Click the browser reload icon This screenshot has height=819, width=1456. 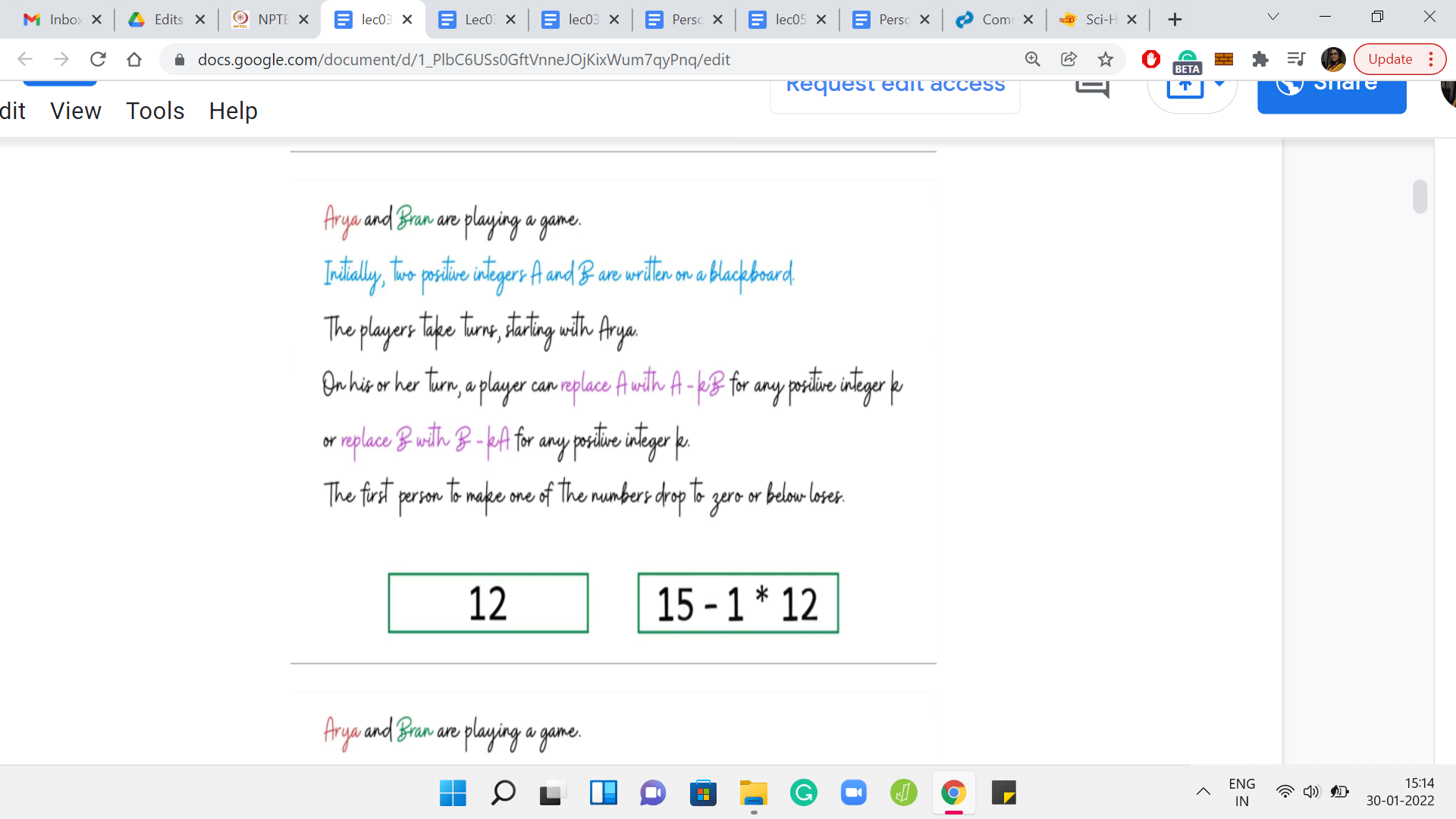[x=98, y=59]
